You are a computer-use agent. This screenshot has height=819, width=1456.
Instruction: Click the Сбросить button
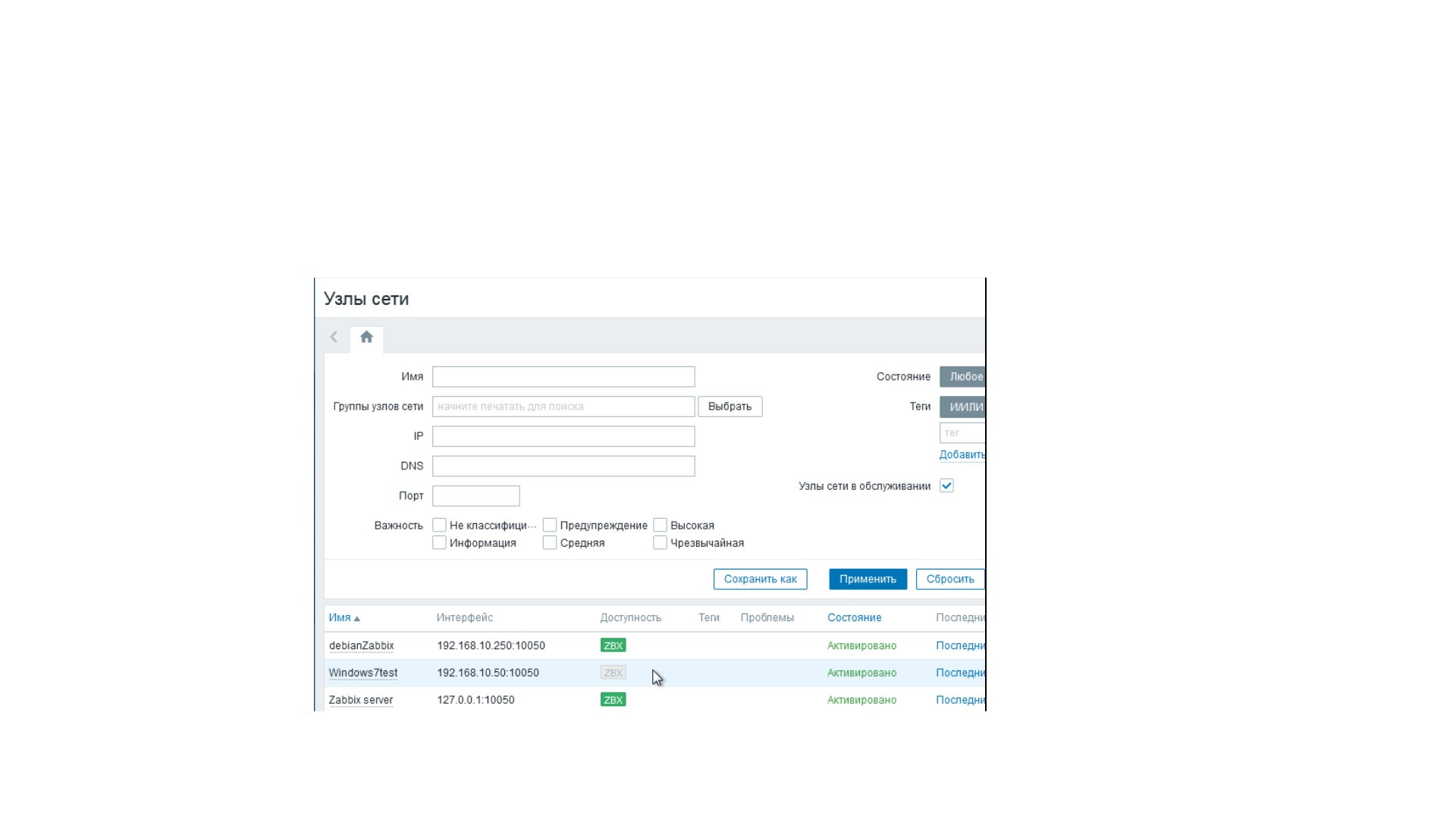click(x=949, y=579)
